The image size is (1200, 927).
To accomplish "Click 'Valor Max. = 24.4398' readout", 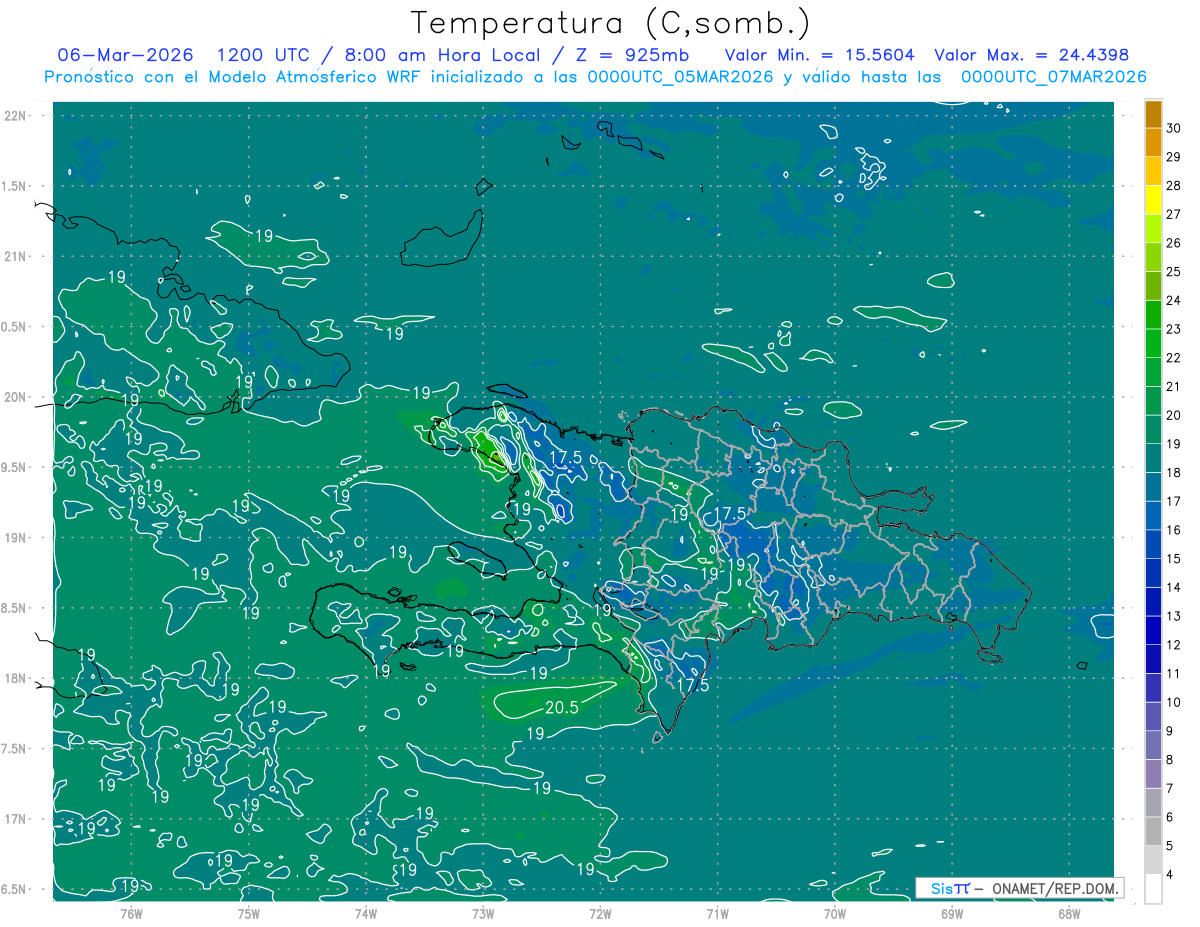I will [1031, 55].
